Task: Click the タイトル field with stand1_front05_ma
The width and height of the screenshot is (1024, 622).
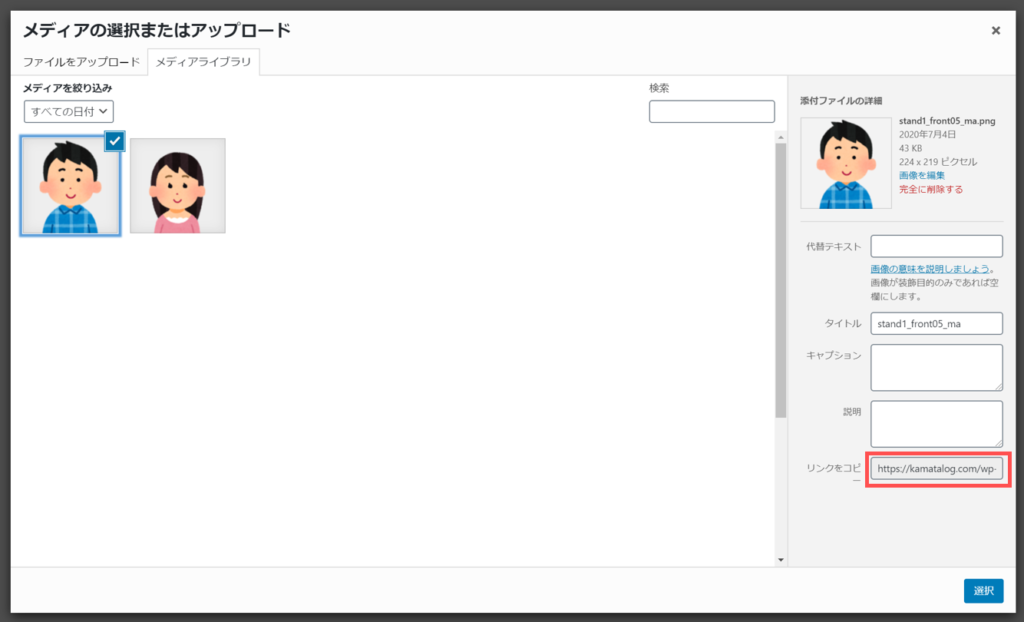Action: tap(936, 323)
